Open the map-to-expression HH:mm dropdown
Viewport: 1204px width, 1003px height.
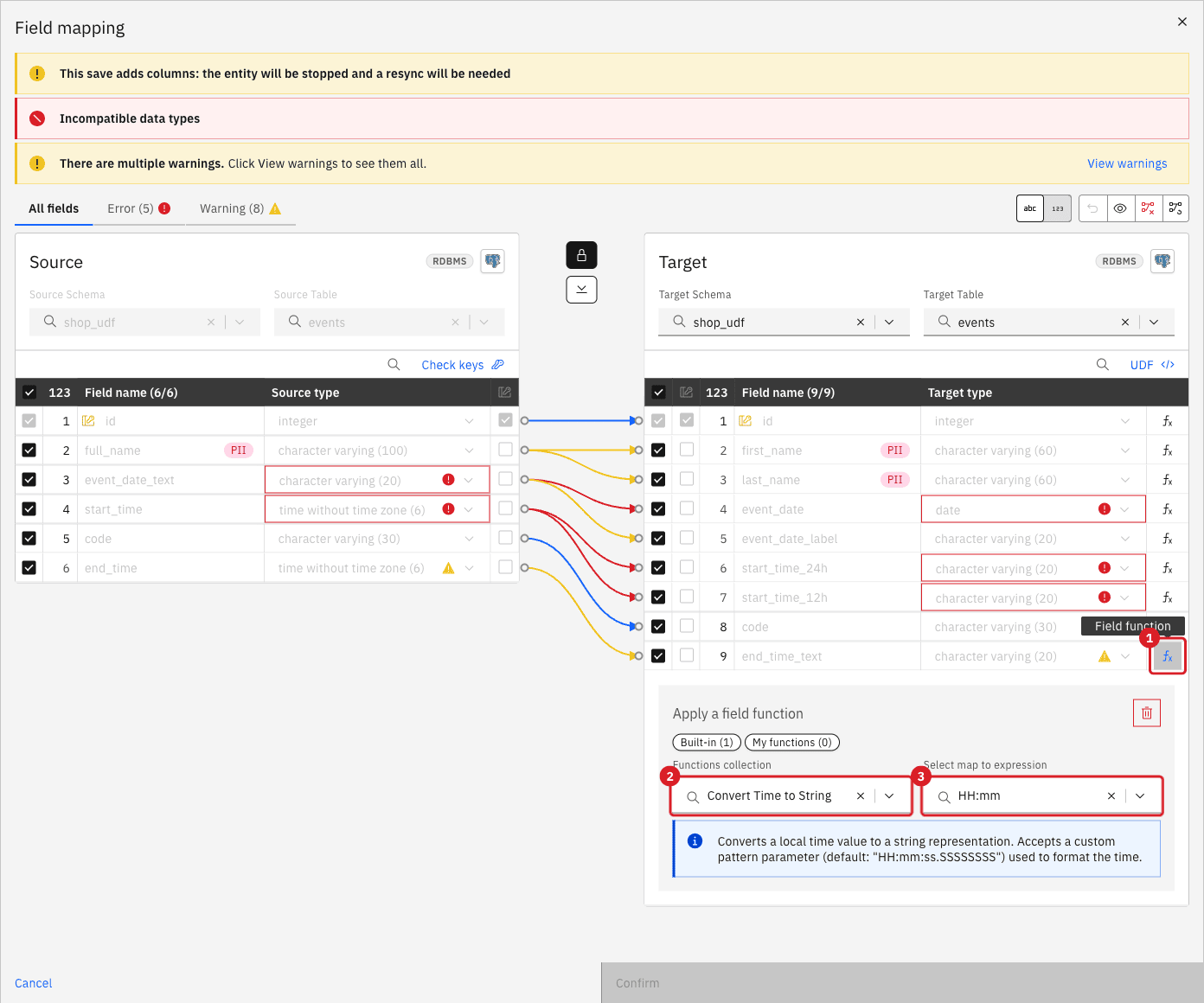pos(1140,796)
